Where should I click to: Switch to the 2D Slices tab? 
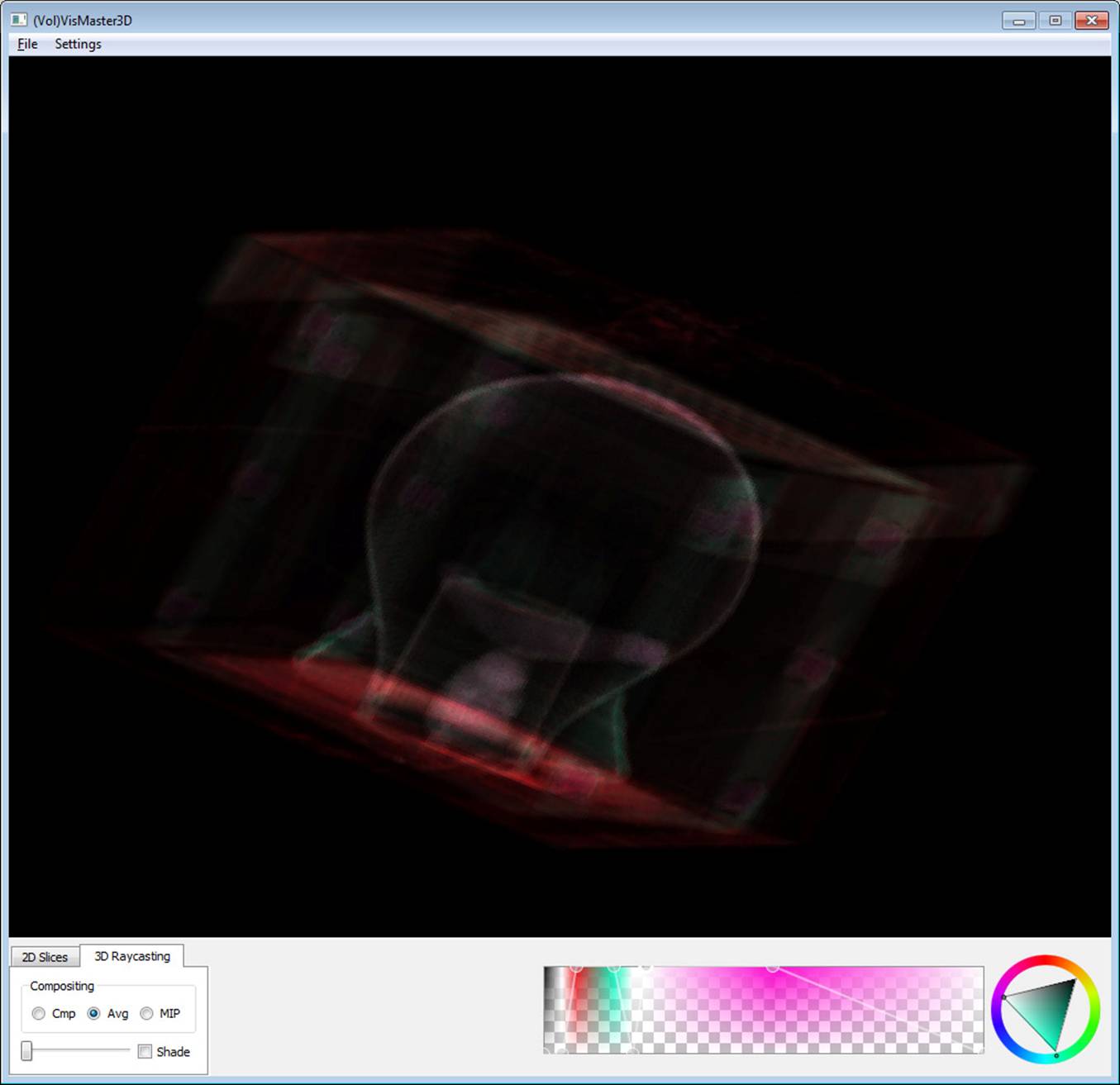tap(45, 957)
